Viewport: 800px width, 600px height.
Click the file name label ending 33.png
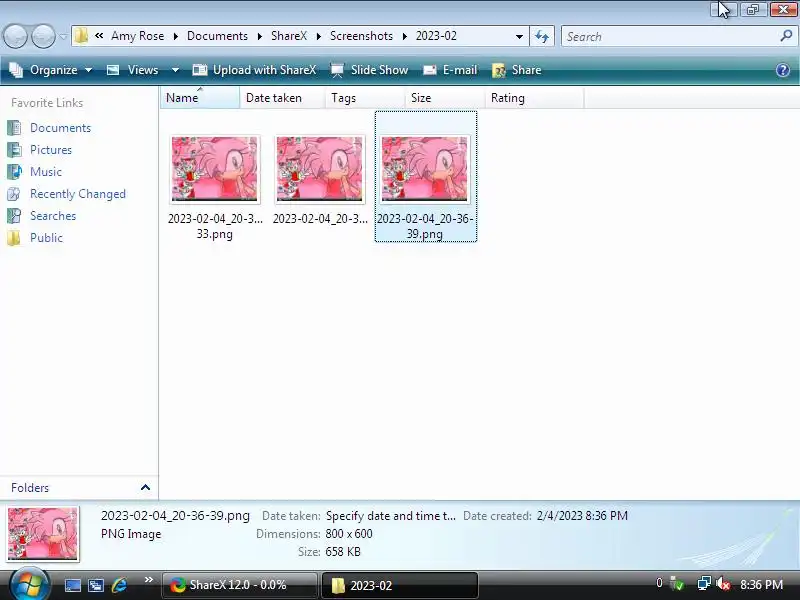pos(215,226)
